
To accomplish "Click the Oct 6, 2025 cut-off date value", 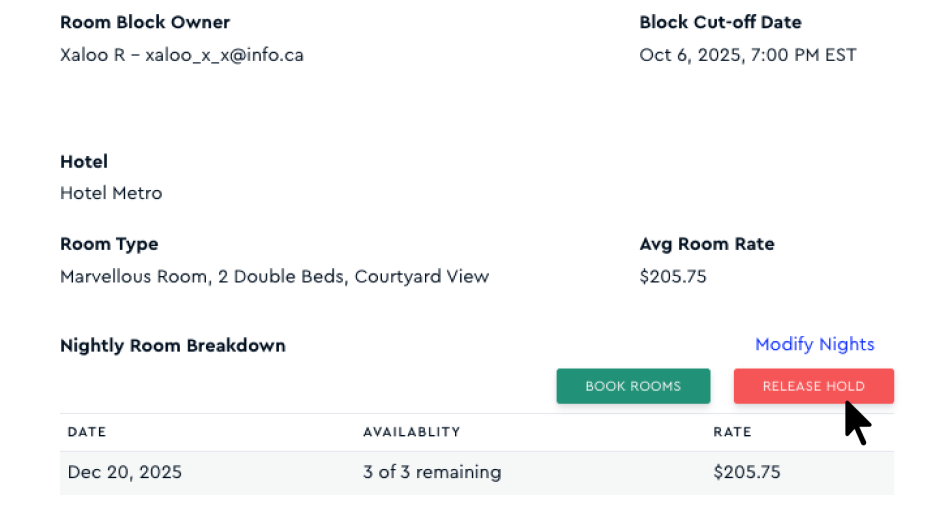I will click(747, 55).
